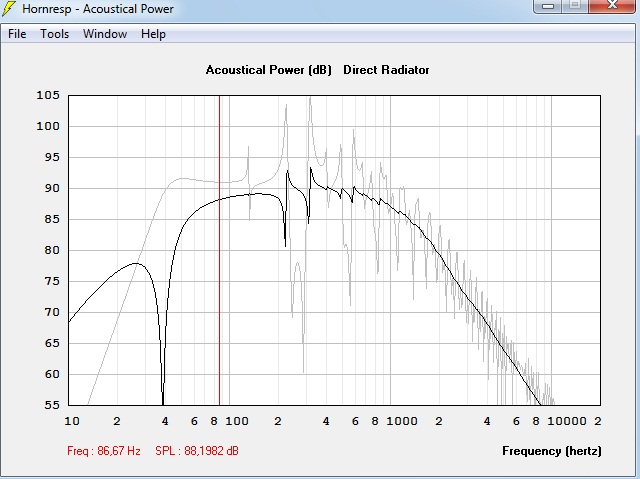This screenshot has height=479, width=640.
Task: Click the 55 value on the dB axis
Action: (x=52, y=405)
